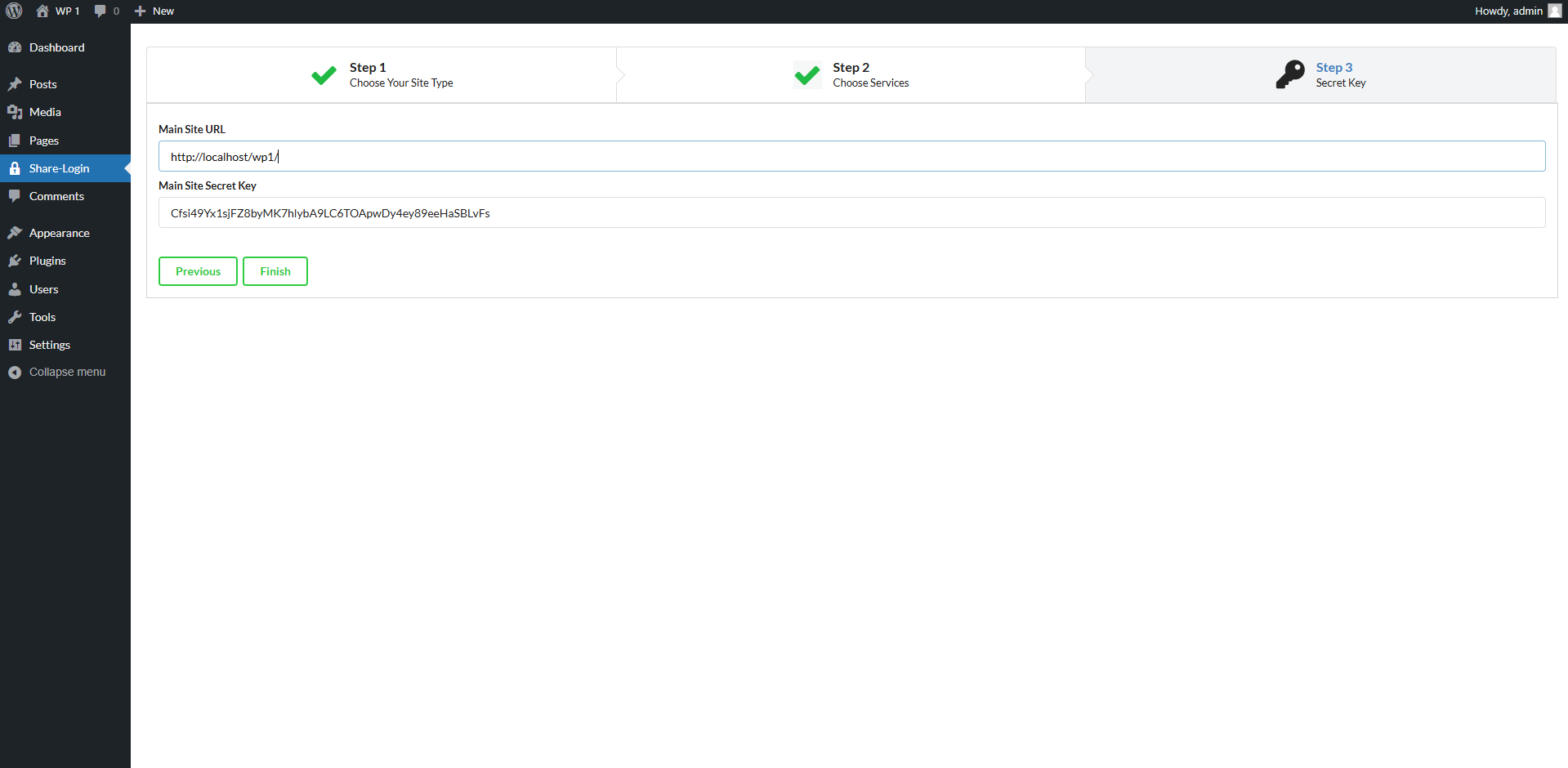The width and height of the screenshot is (1568, 768).
Task: Switch to the Step 1 tab
Action: [x=381, y=74]
